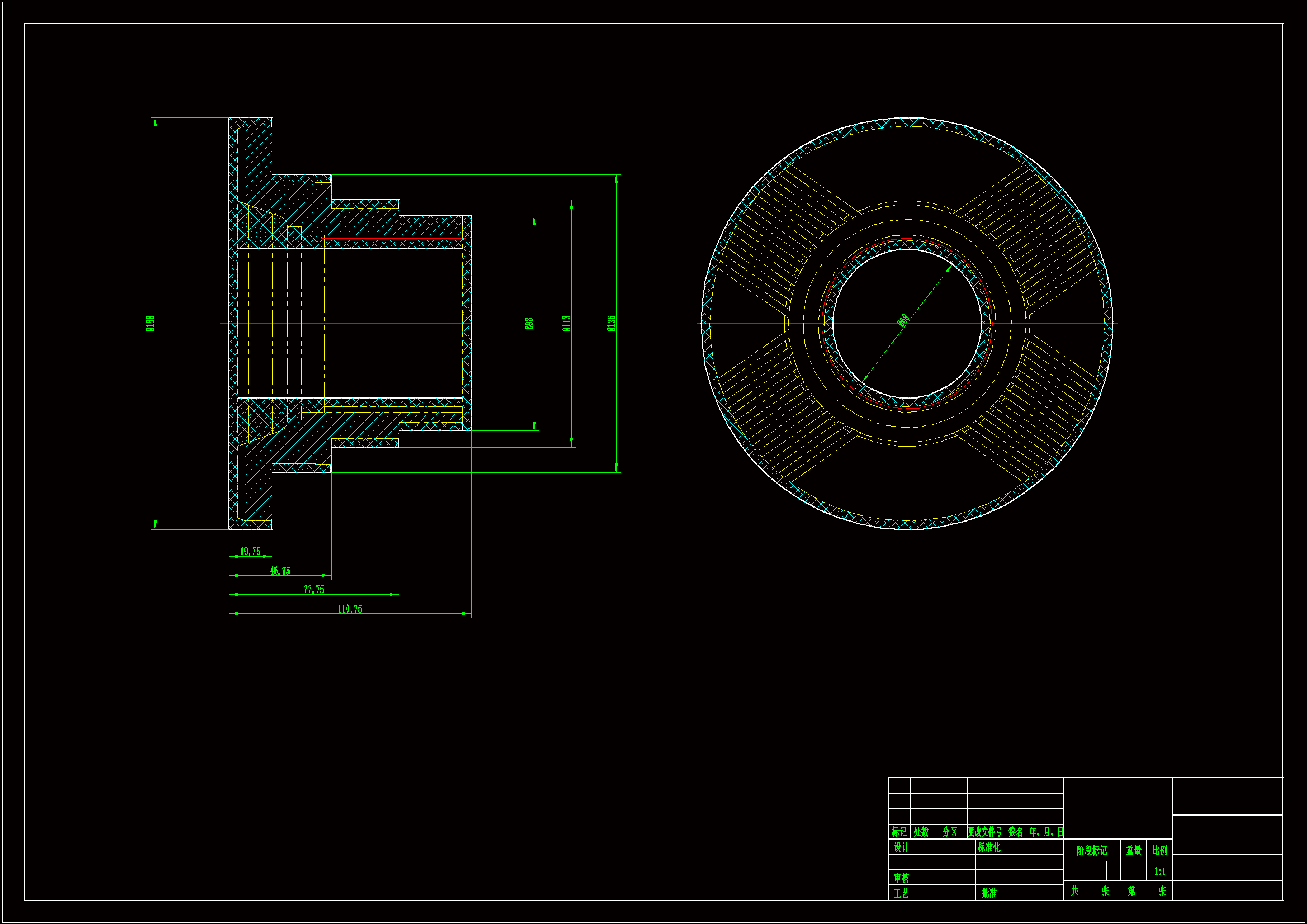Click the 1:1 scale value
Screen dimensions: 1307x924
[x=1159, y=871]
